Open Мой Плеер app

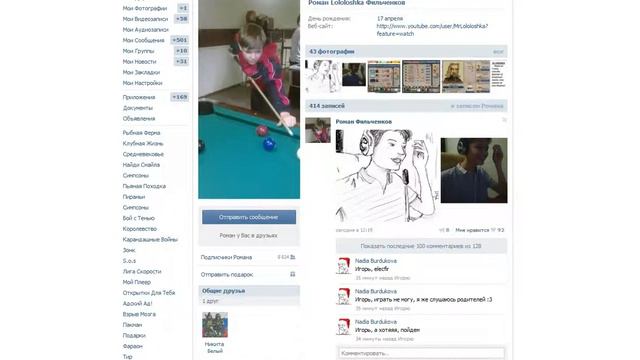137,282
